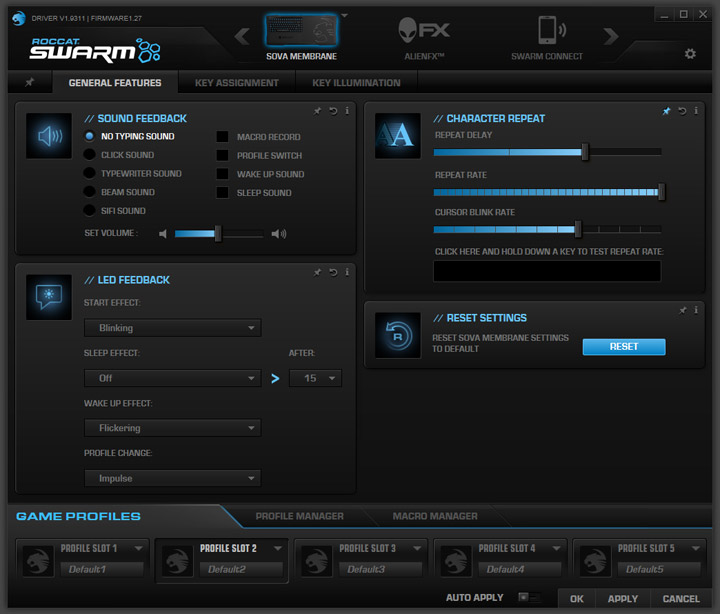Enable Sleep Sound checkbox

[222, 192]
